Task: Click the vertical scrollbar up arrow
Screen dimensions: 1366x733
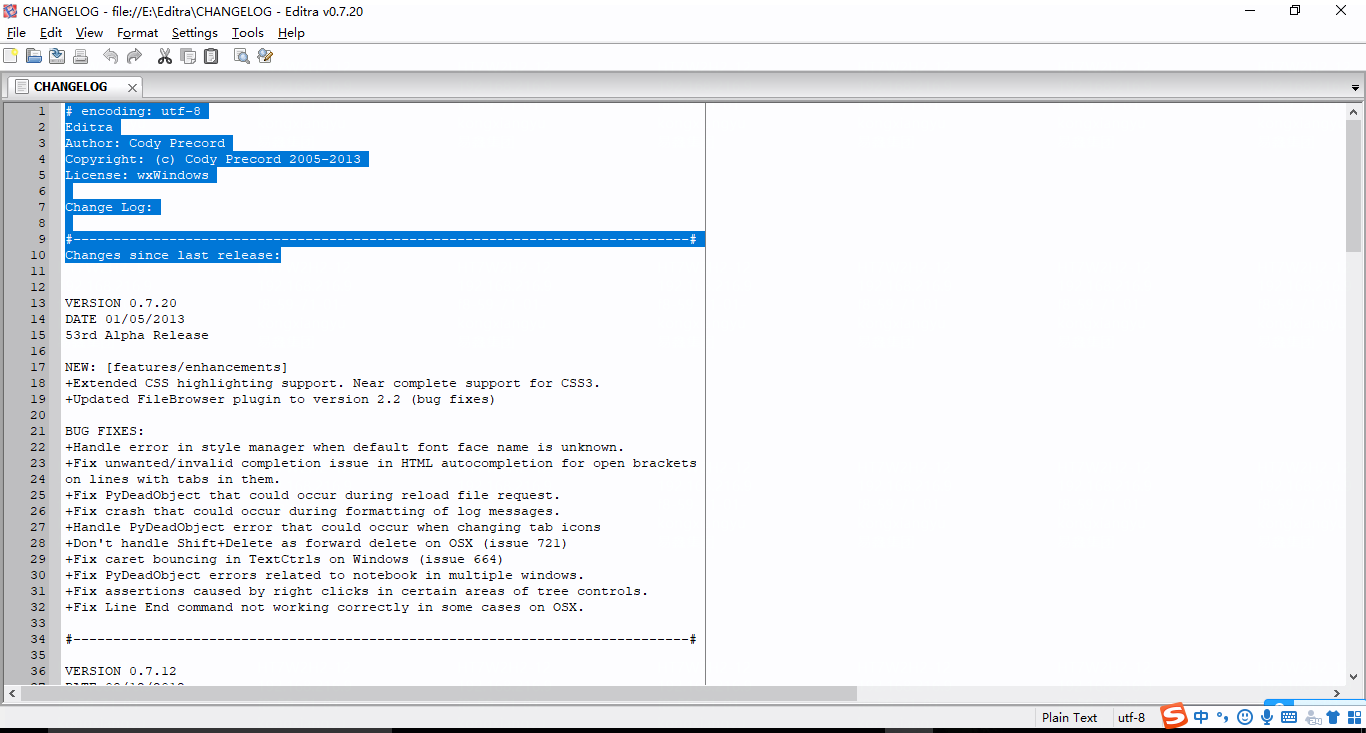Action: [1354, 110]
